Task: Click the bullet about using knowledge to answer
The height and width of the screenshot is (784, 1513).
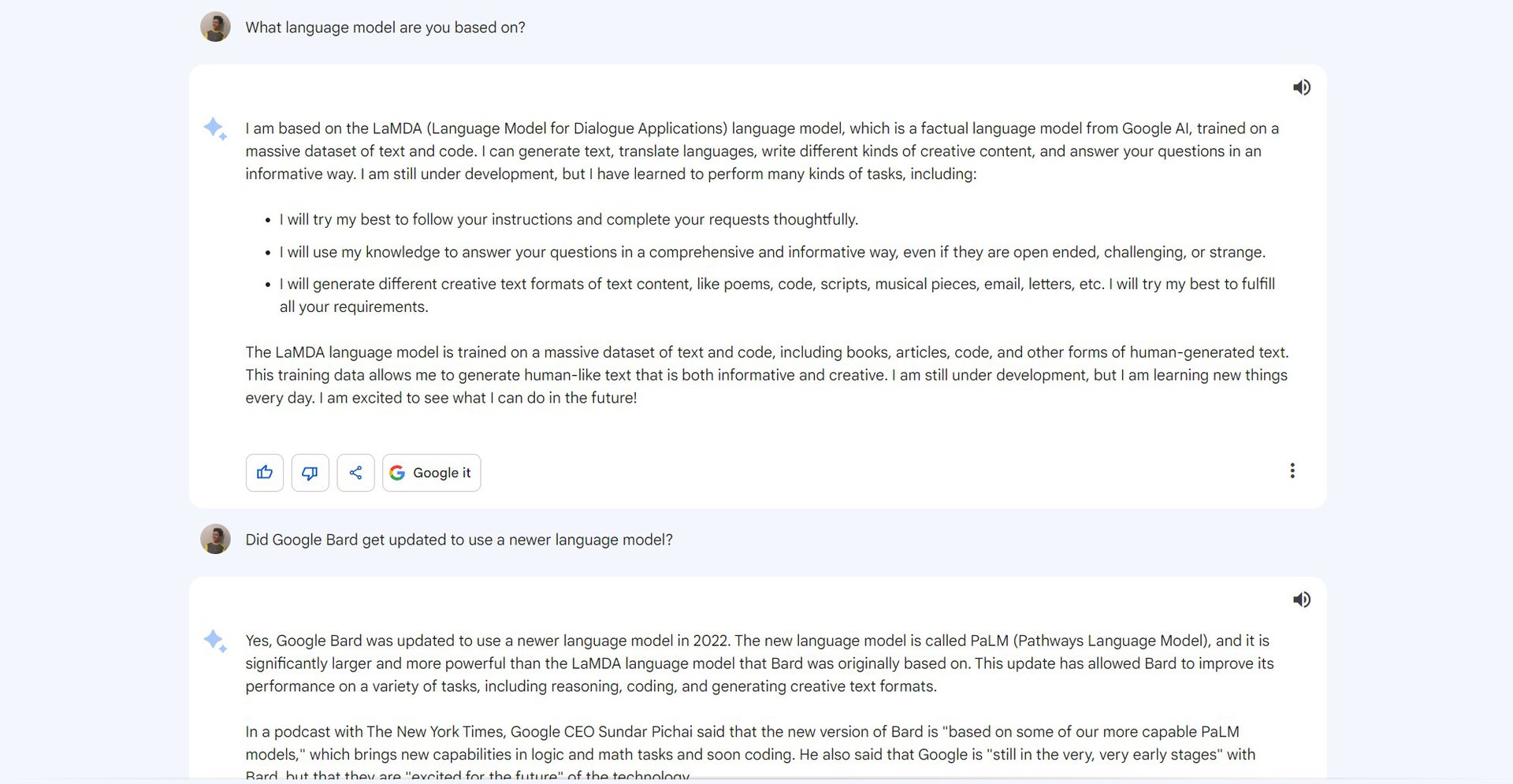Action: pos(772,252)
